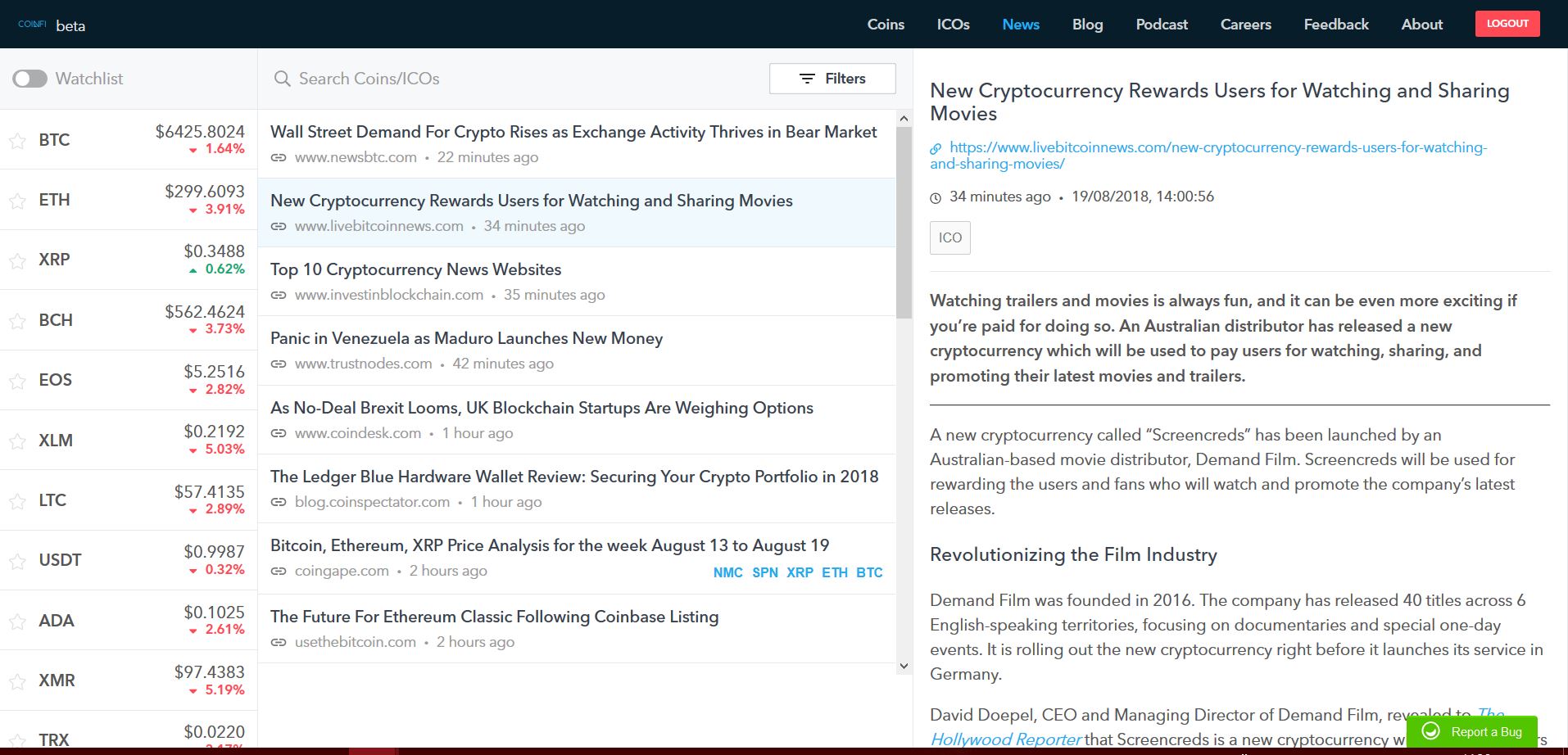
Task: Select ETH price $299.6093
Action: pyautogui.click(x=205, y=192)
